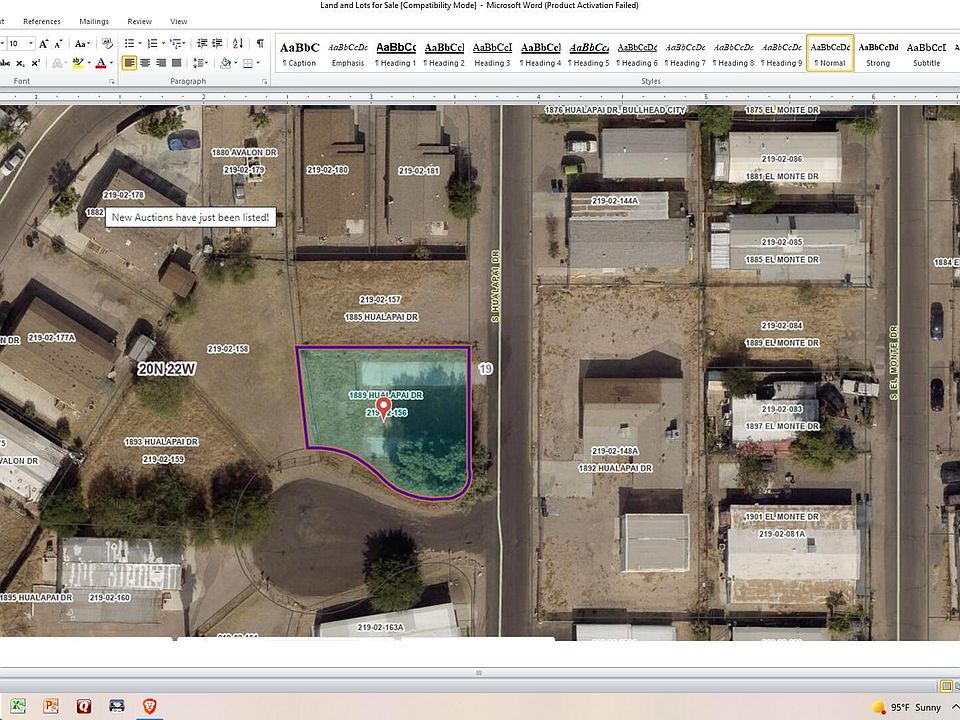Click the New Auctions have just been listed tooltip
Image resolution: width=960 pixels, height=720 pixels.
[190, 217]
